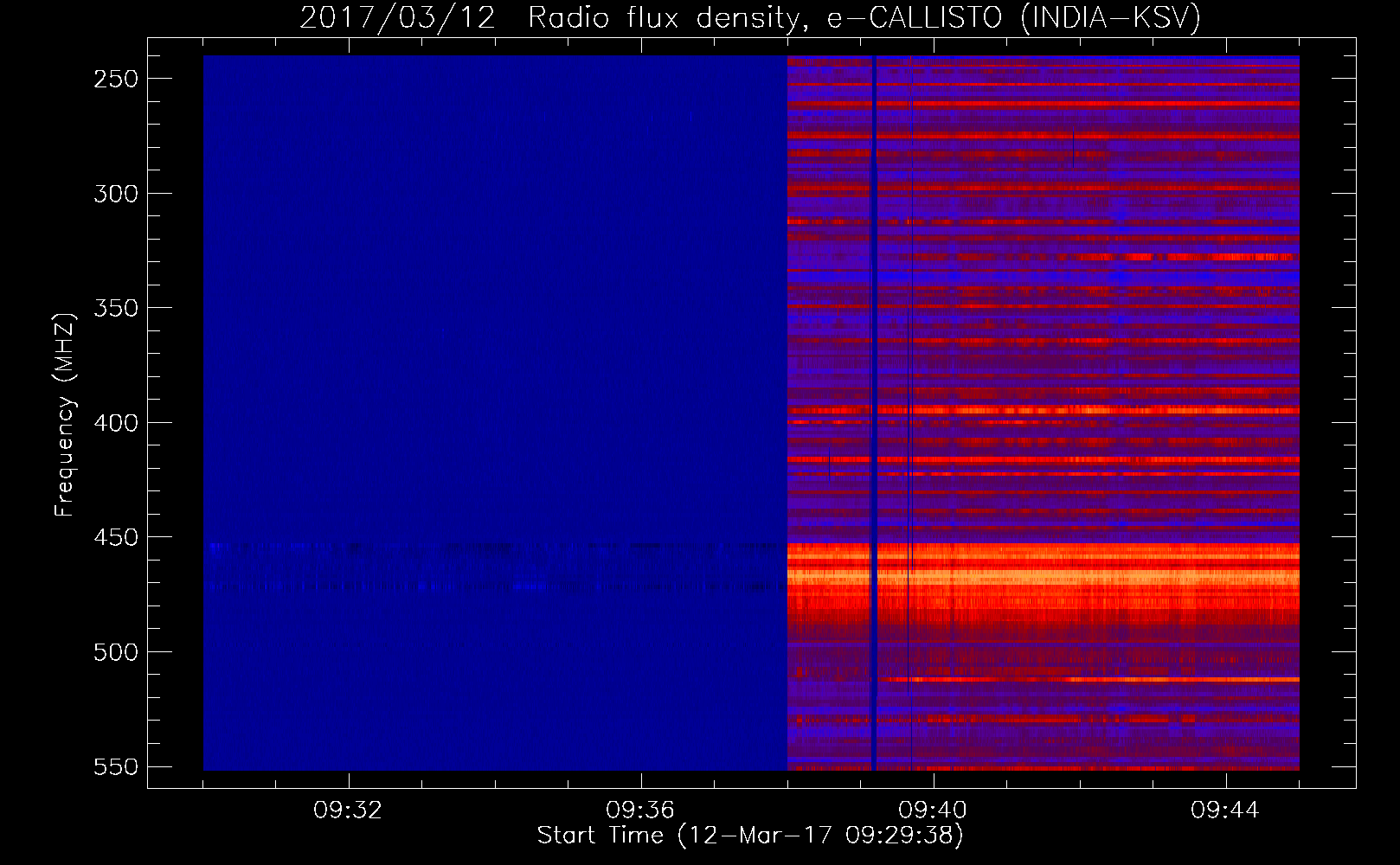Click the 'Frequency (MHZ)' axis label
Image resolution: width=1400 pixels, height=865 pixels.
[65, 414]
